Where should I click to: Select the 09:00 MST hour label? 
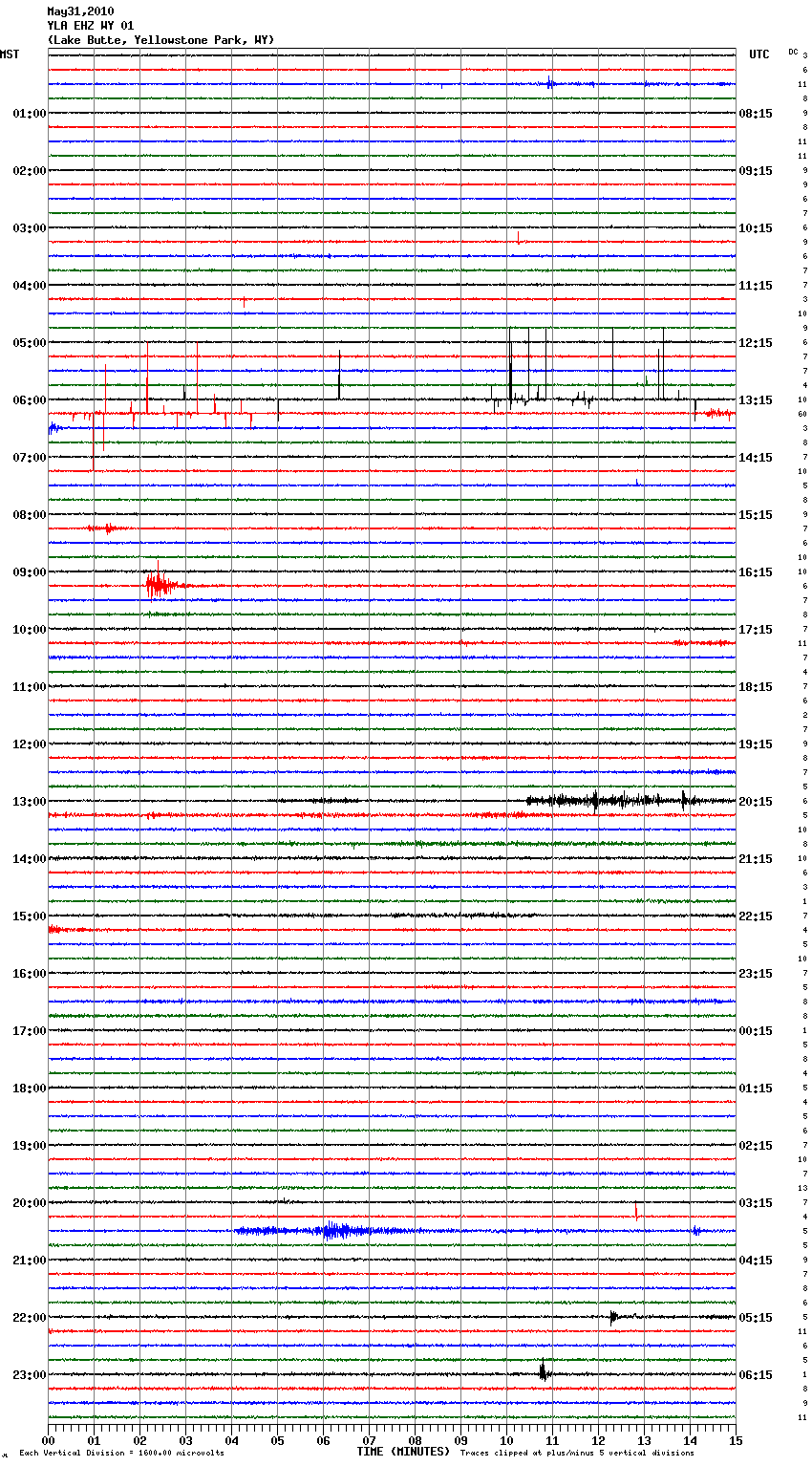click(30, 572)
